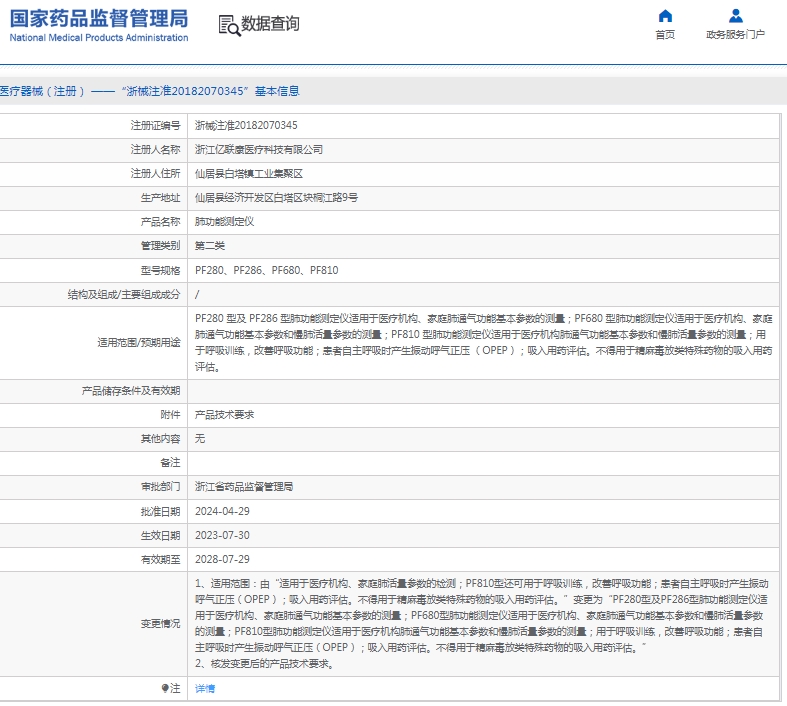Click expiry date 2028-07-29
This screenshot has width=787, height=706.
(222, 559)
